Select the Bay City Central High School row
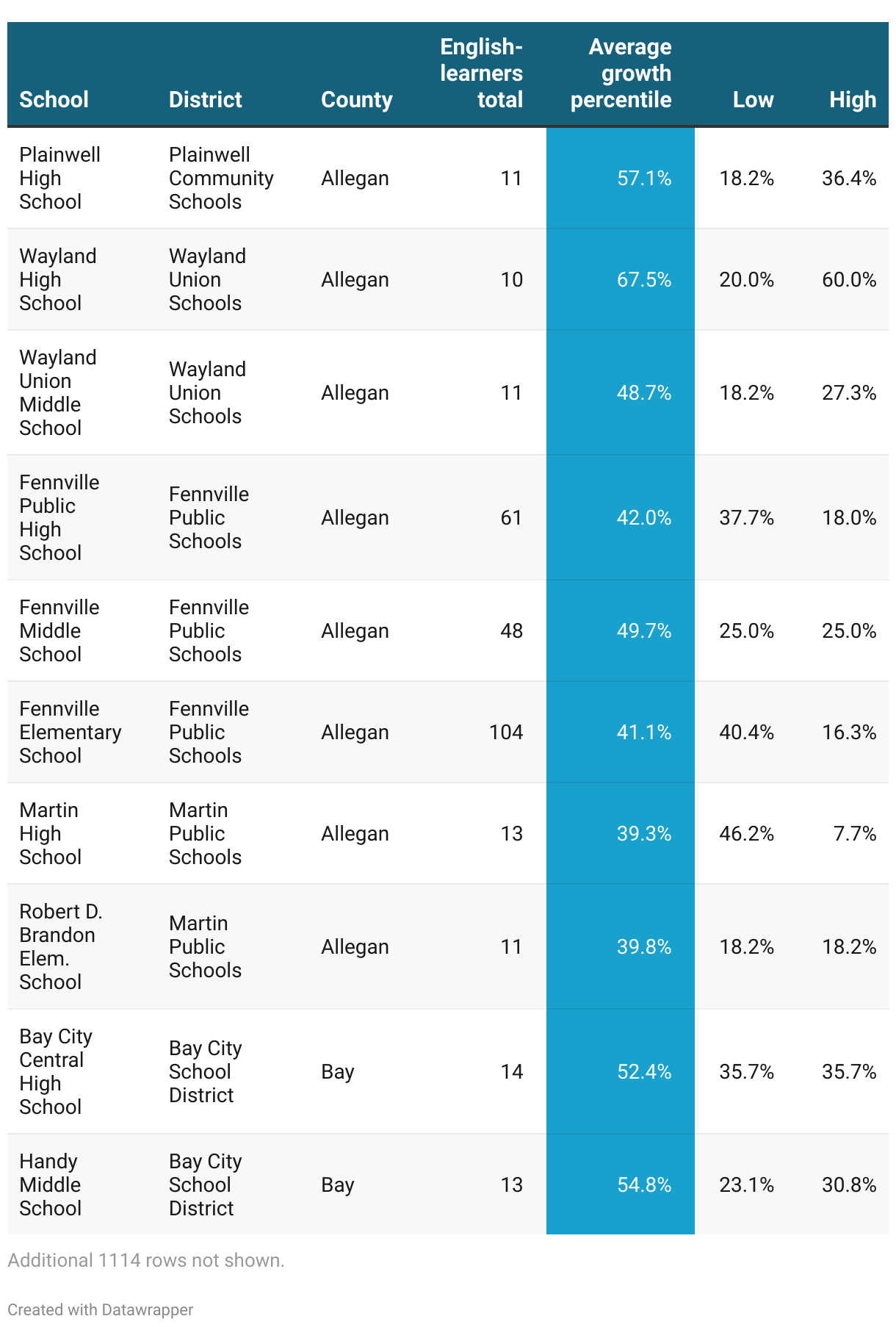The height and width of the screenshot is (1327, 896). click(x=448, y=1071)
